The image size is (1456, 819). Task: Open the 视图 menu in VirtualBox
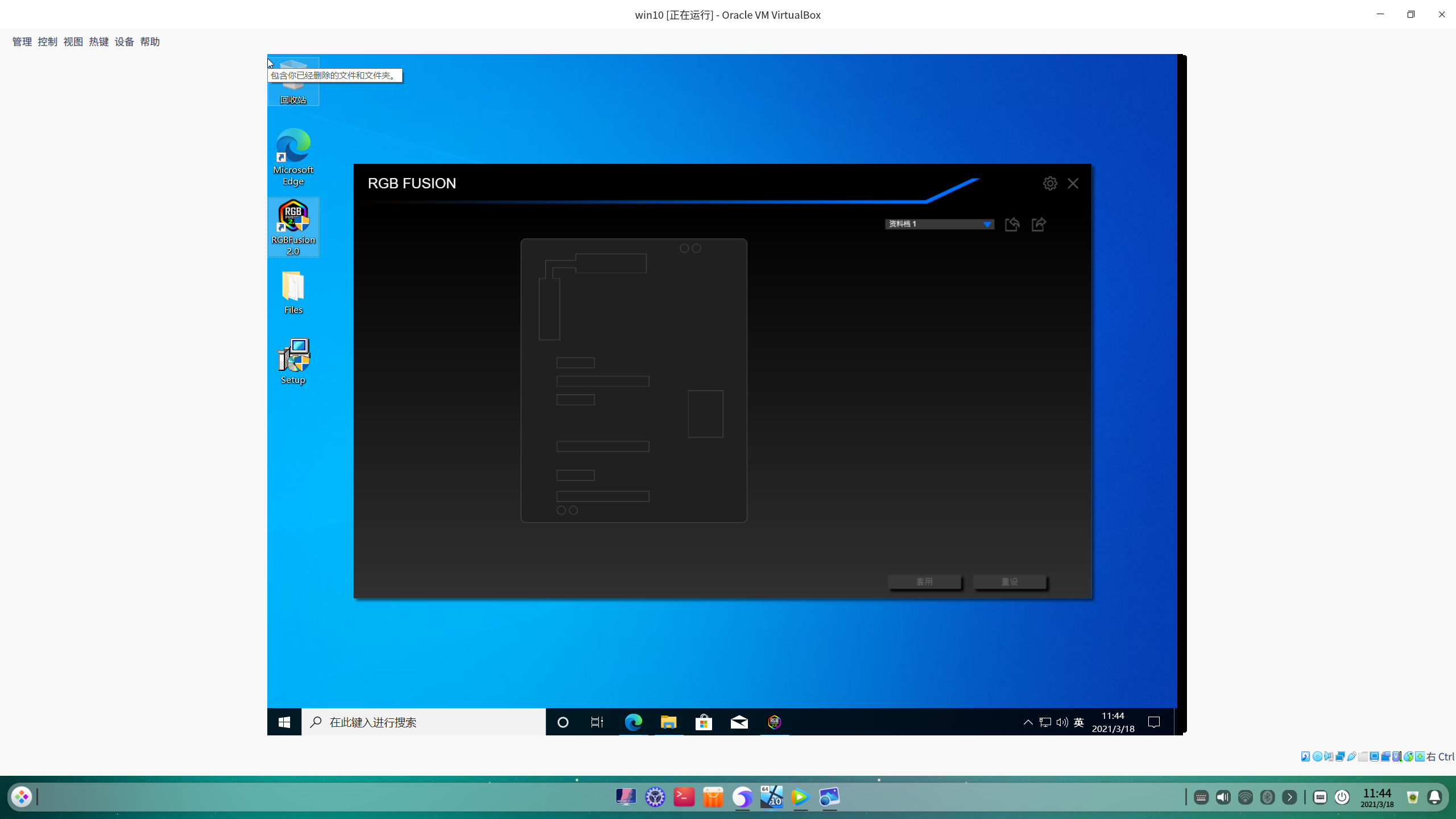pos(73,42)
